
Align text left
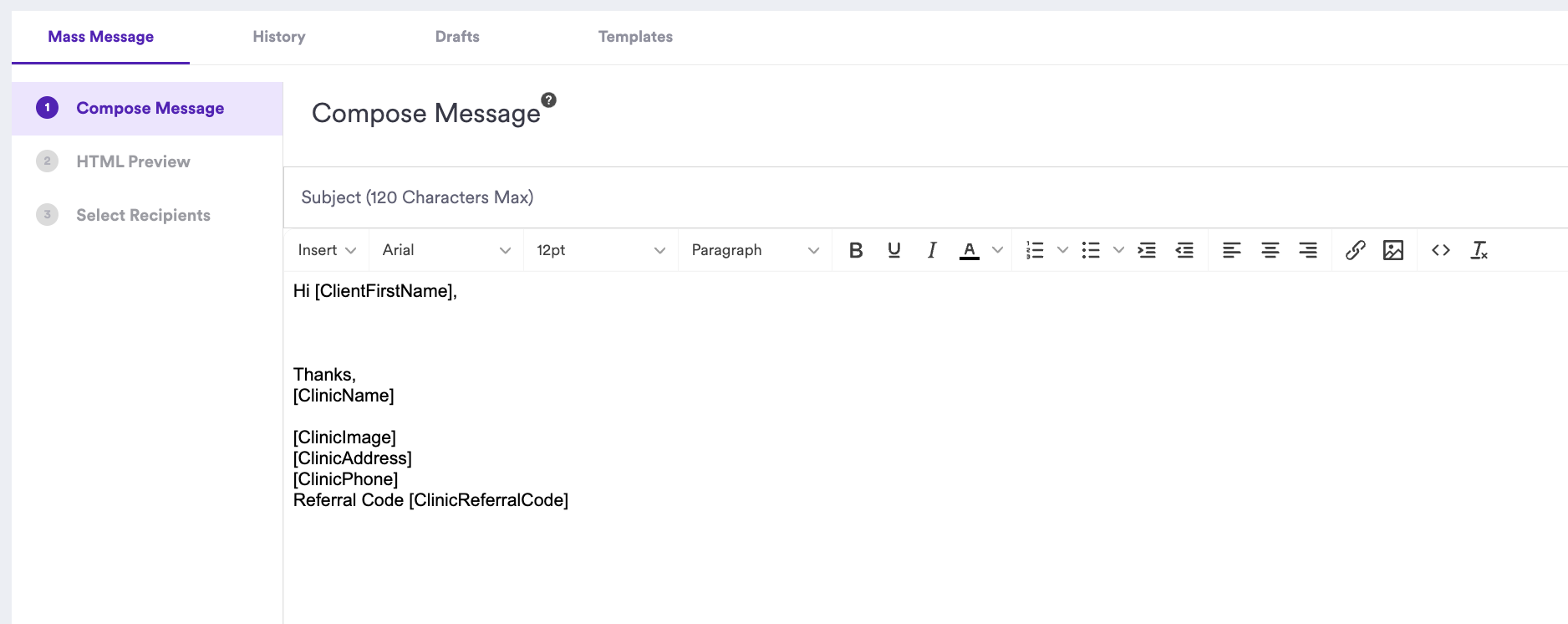pyautogui.click(x=1232, y=250)
